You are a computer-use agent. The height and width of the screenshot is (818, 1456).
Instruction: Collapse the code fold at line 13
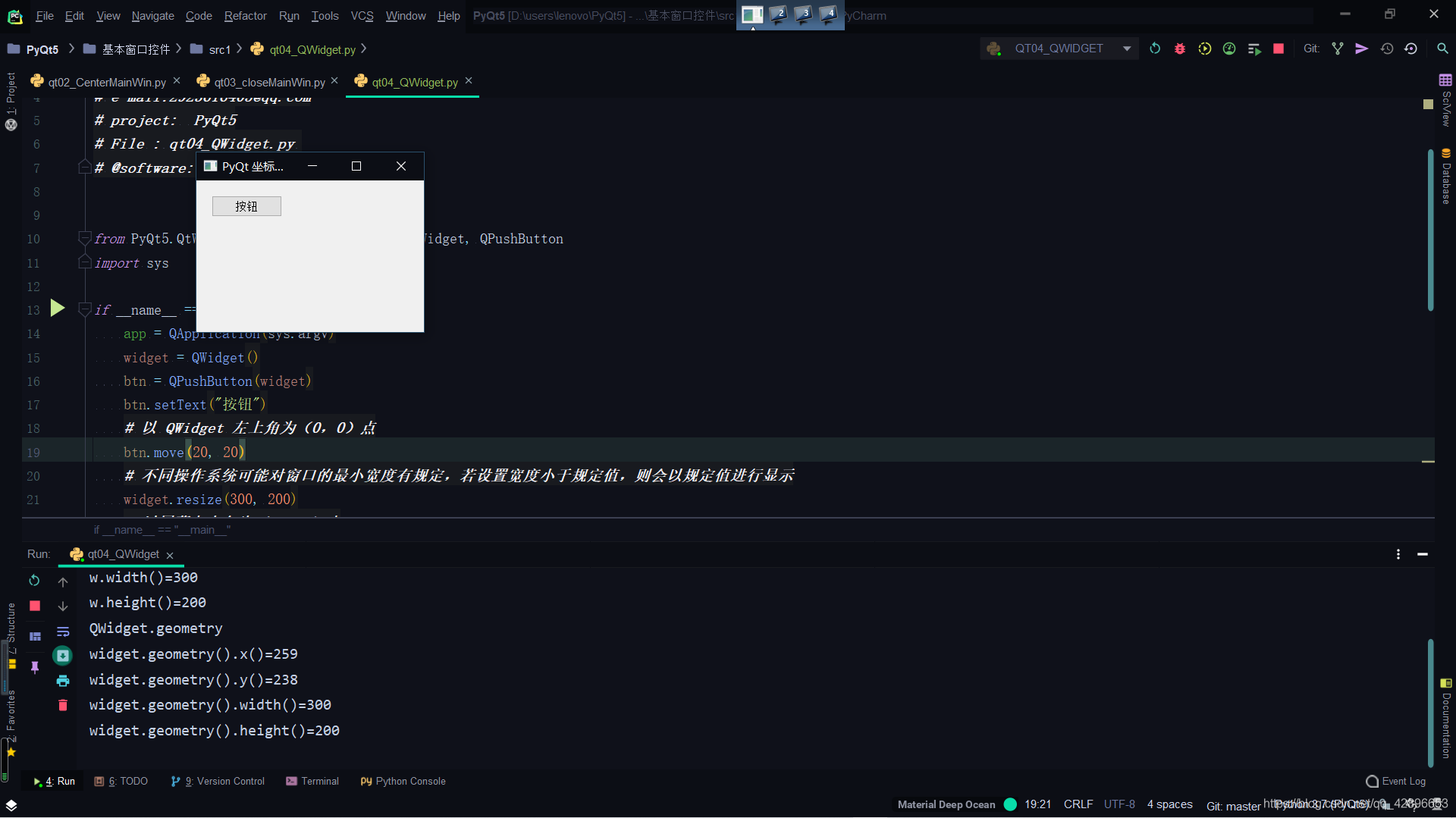coord(84,309)
